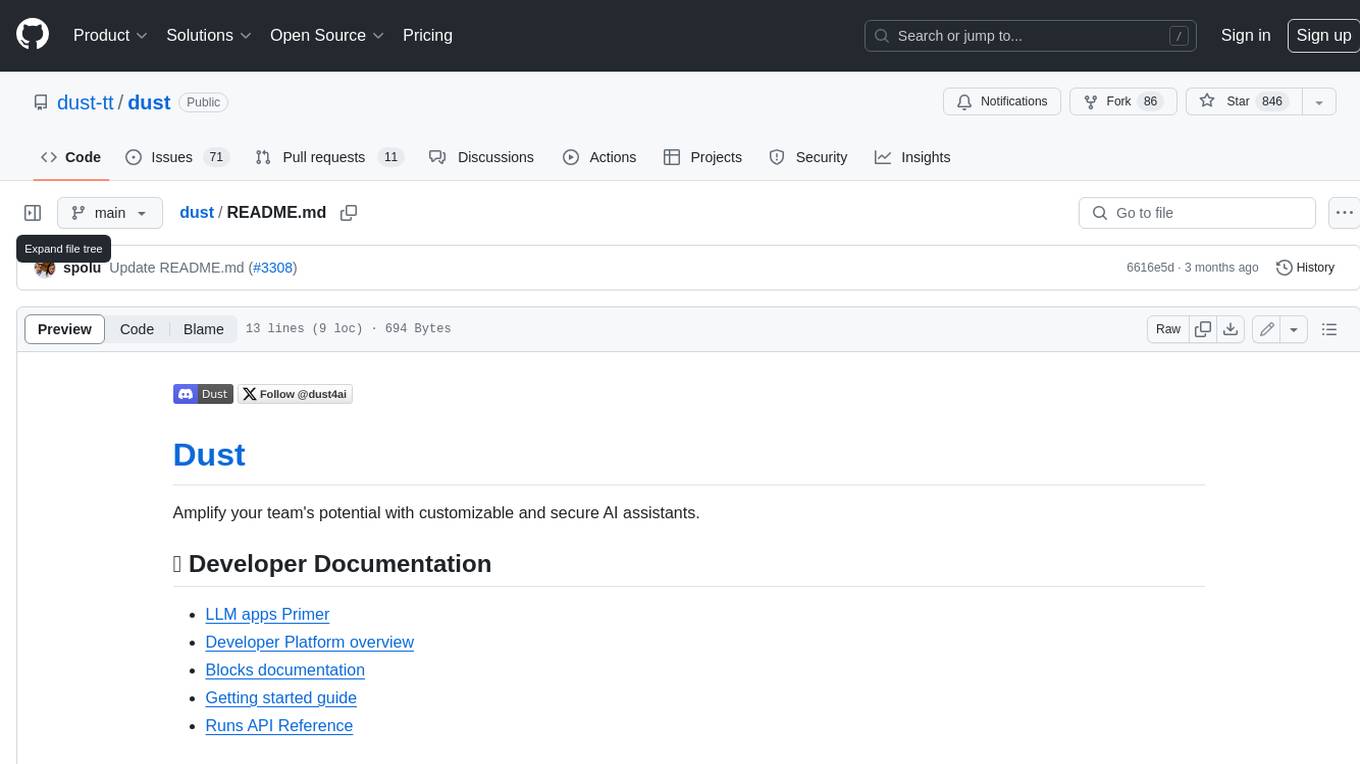Copy the file path icon
The width and height of the screenshot is (1360, 764).
[x=349, y=213]
